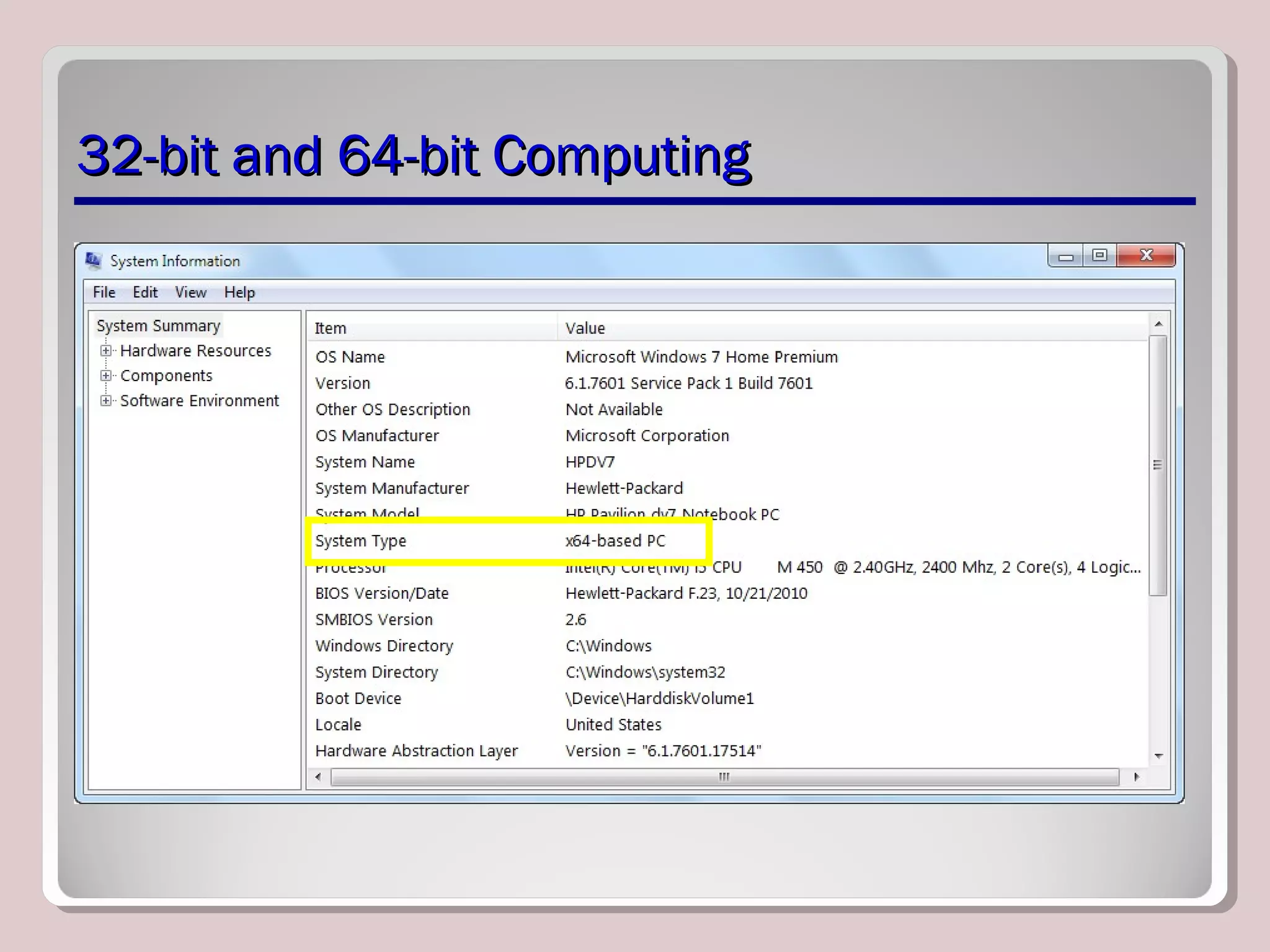
Task: Click Microsoft Windows 7 Home Premium value
Action: 701,357
